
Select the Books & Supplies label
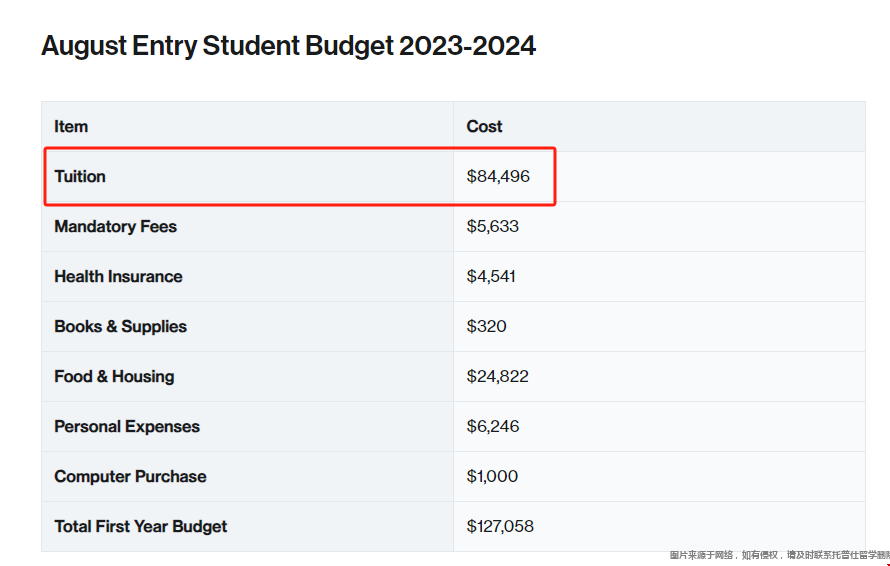pyautogui.click(x=120, y=327)
